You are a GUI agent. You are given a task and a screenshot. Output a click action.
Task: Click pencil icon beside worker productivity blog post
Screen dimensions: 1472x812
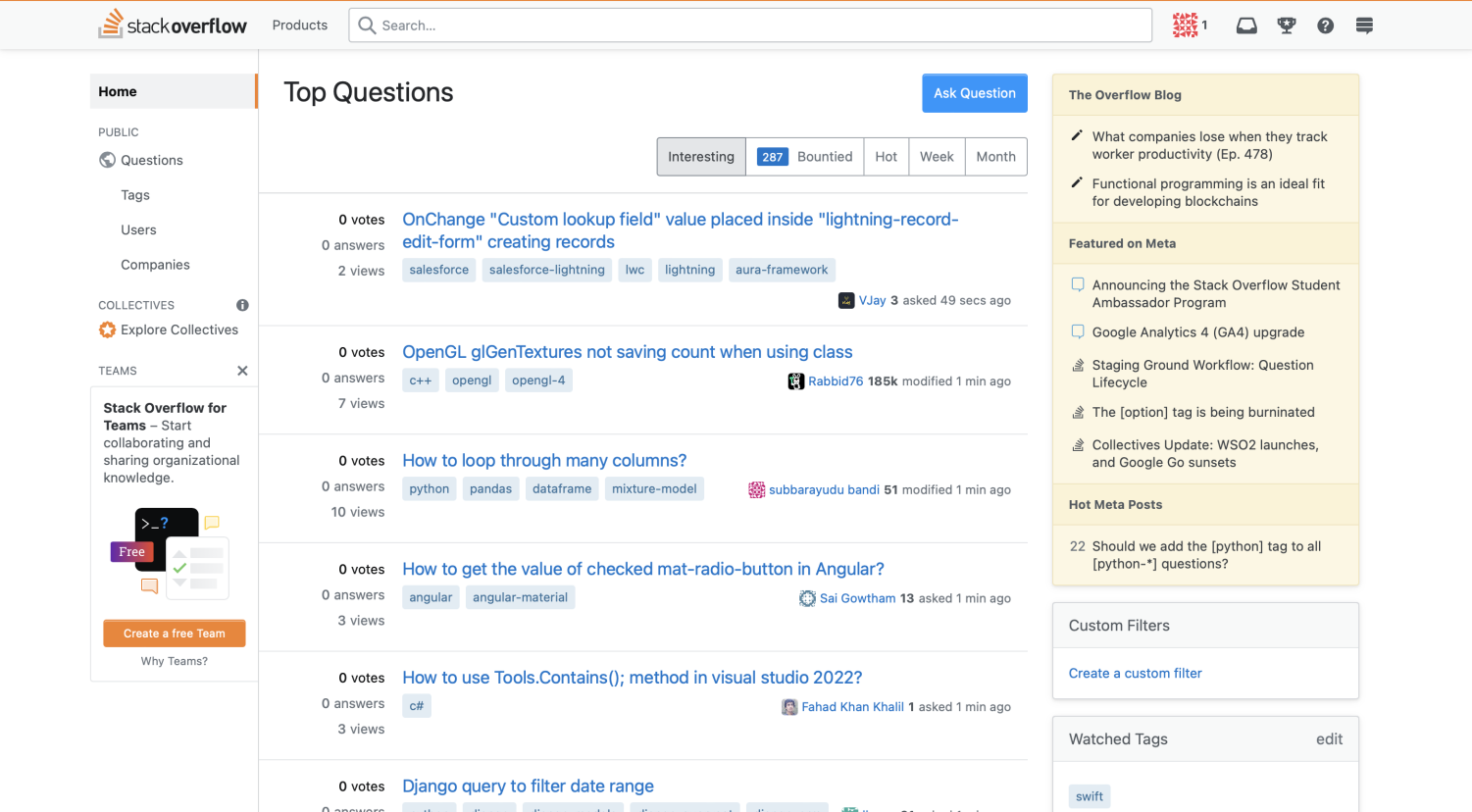click(1077, 135)
